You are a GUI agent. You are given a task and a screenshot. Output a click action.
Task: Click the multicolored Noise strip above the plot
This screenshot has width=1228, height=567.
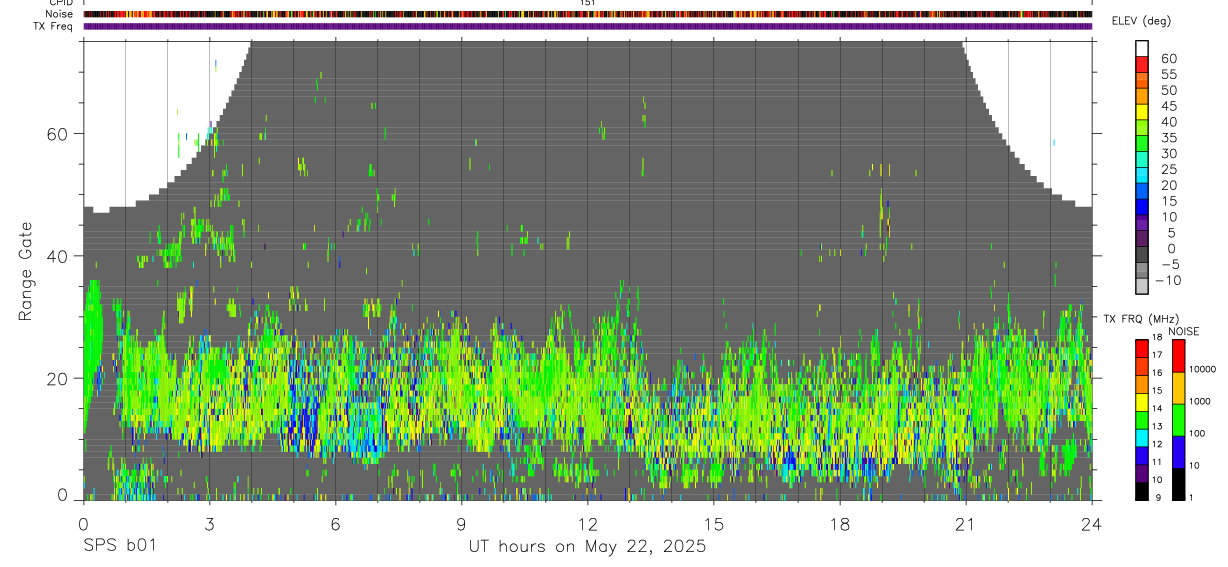coord(587,14)
